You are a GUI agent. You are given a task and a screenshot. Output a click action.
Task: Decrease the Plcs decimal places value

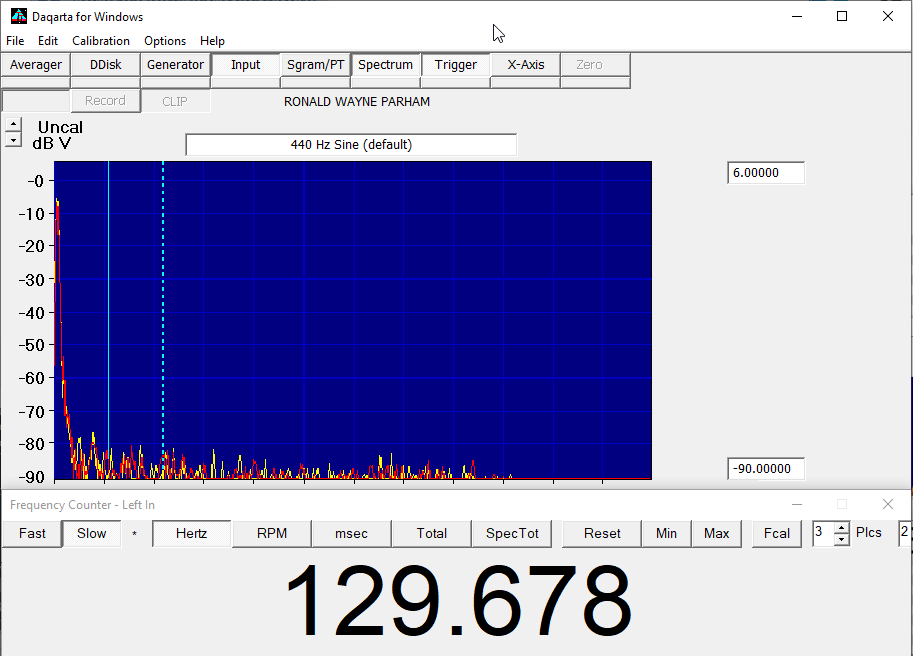pos(841,539)
